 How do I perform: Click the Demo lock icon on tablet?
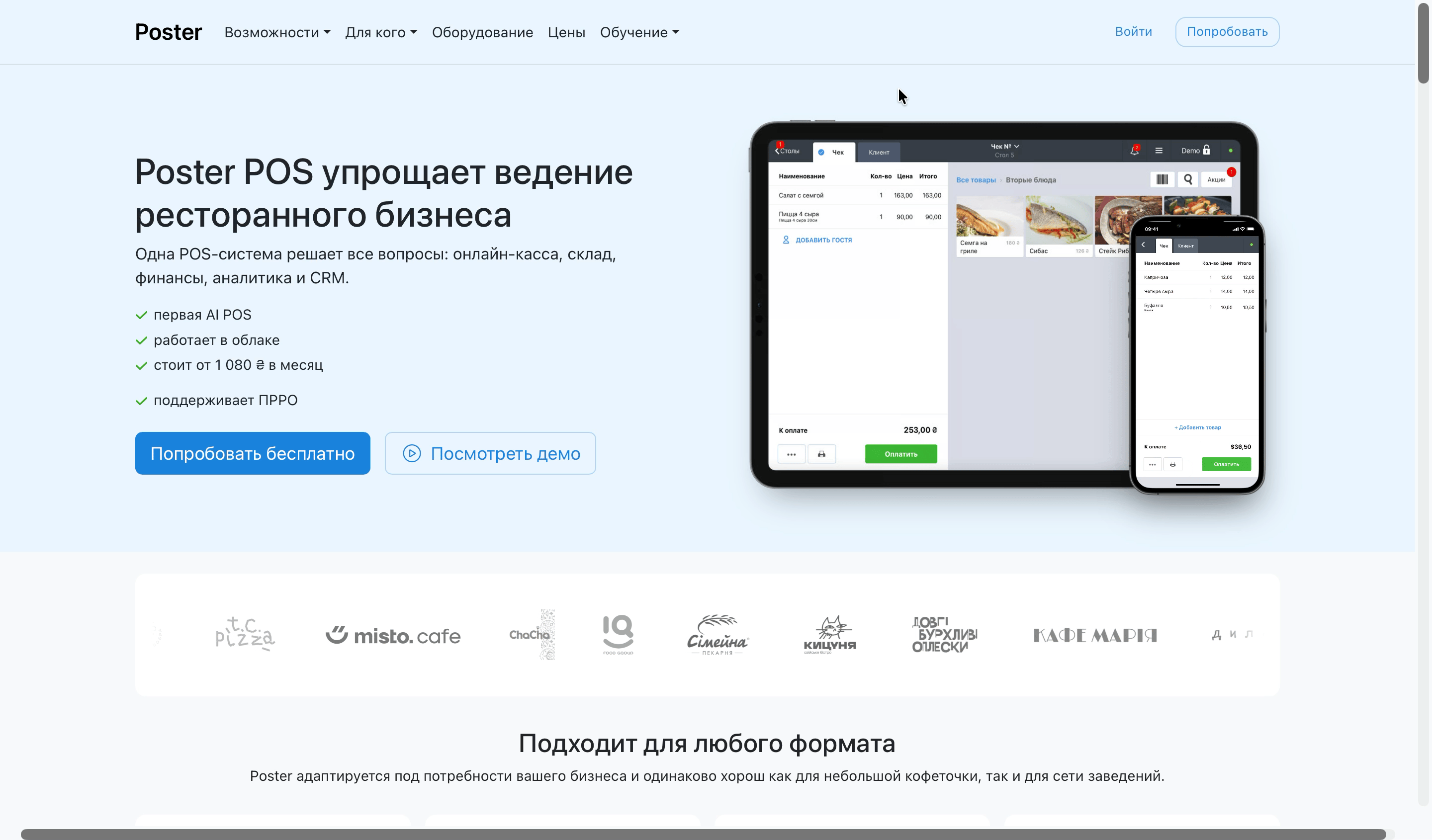pos(1206,150)
